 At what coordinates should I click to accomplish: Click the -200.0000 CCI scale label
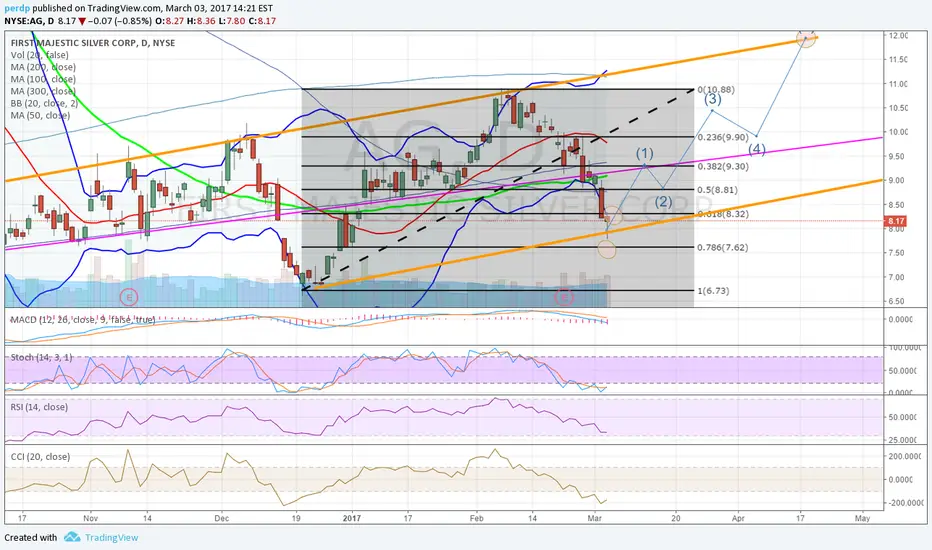[904, 503]
